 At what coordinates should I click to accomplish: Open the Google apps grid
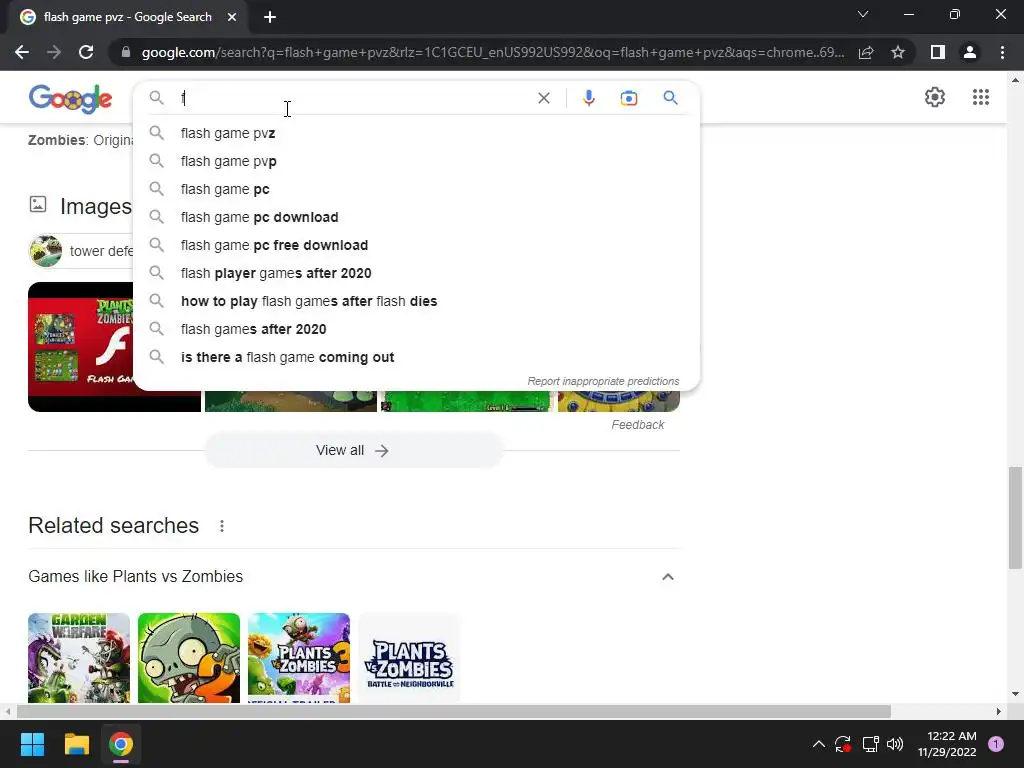(x=980, y=97)
